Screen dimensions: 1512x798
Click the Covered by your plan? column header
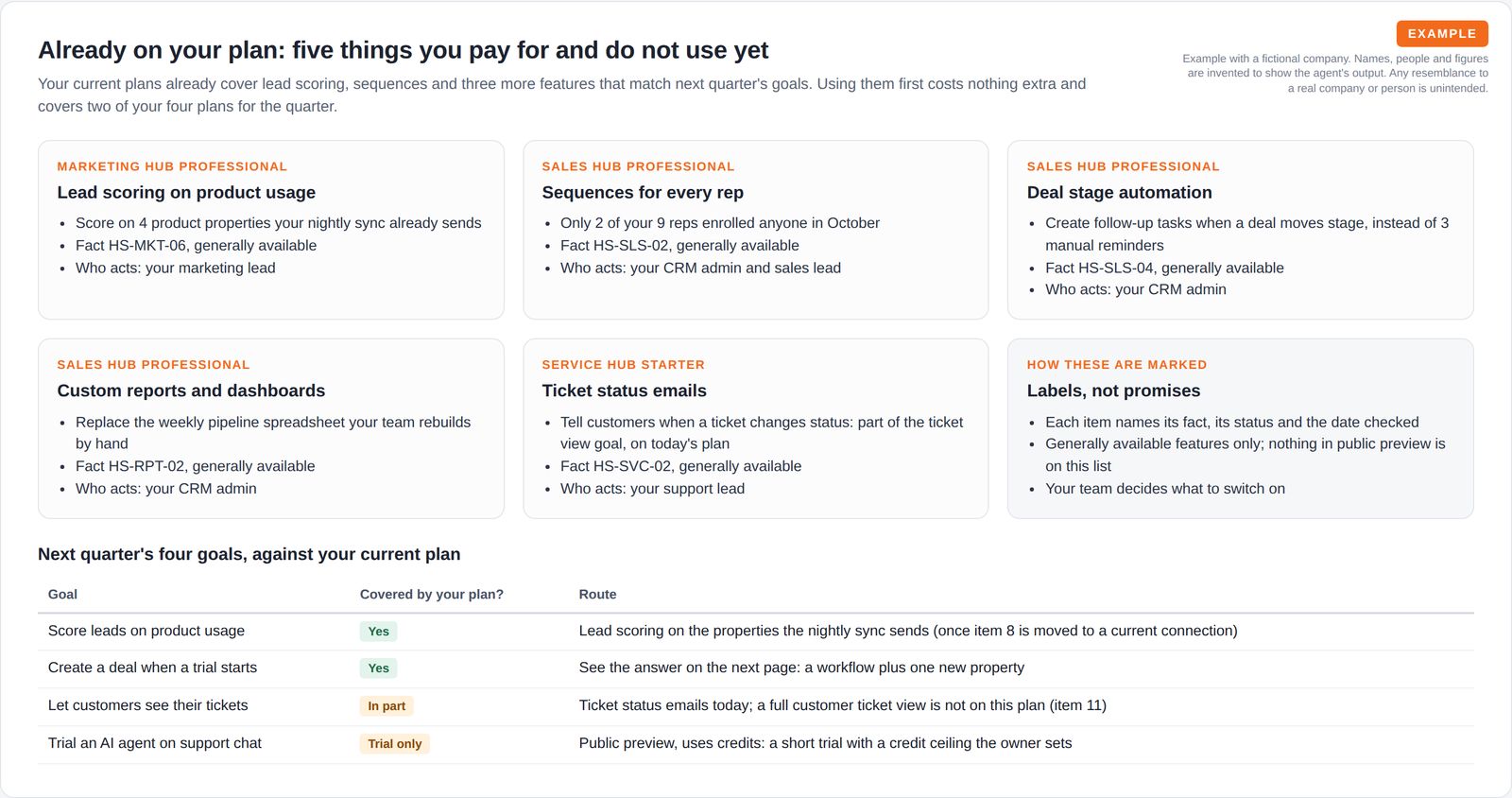432,594
